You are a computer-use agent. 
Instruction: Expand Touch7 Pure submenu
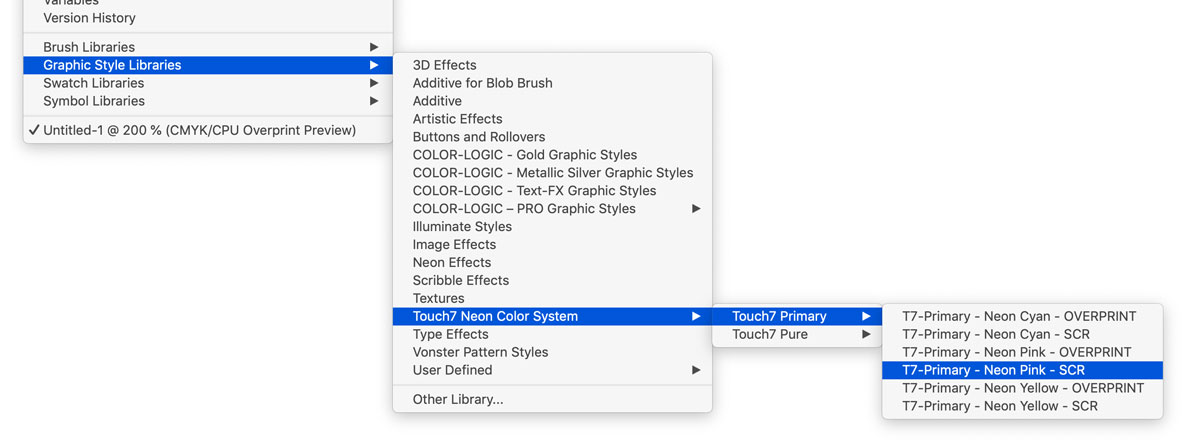pos(797,335)
